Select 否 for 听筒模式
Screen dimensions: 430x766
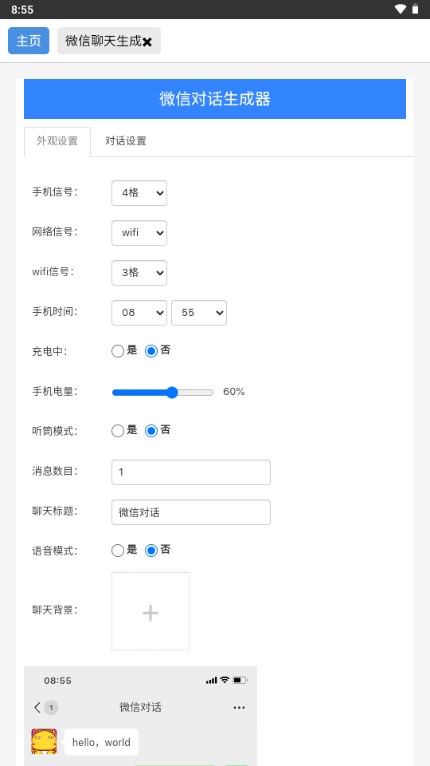point(151,431)
